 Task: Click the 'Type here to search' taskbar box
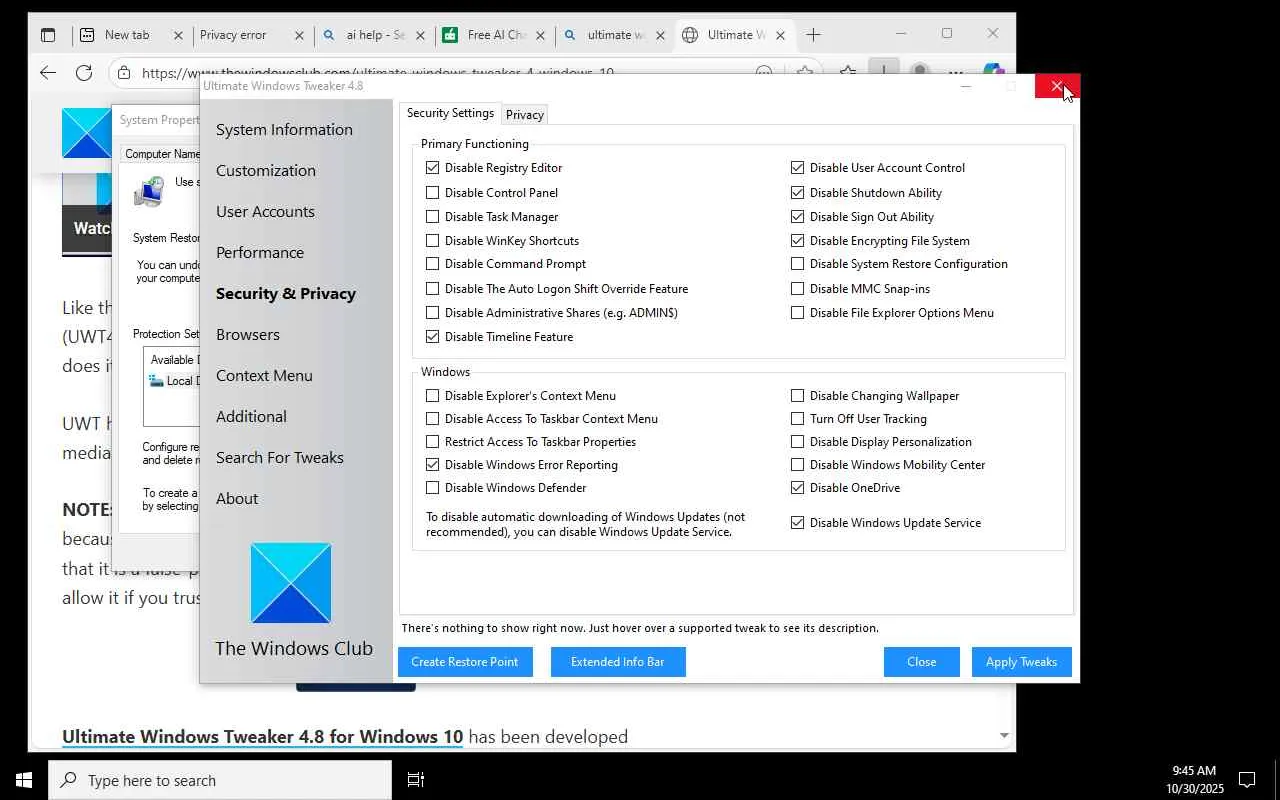point(220,780)
